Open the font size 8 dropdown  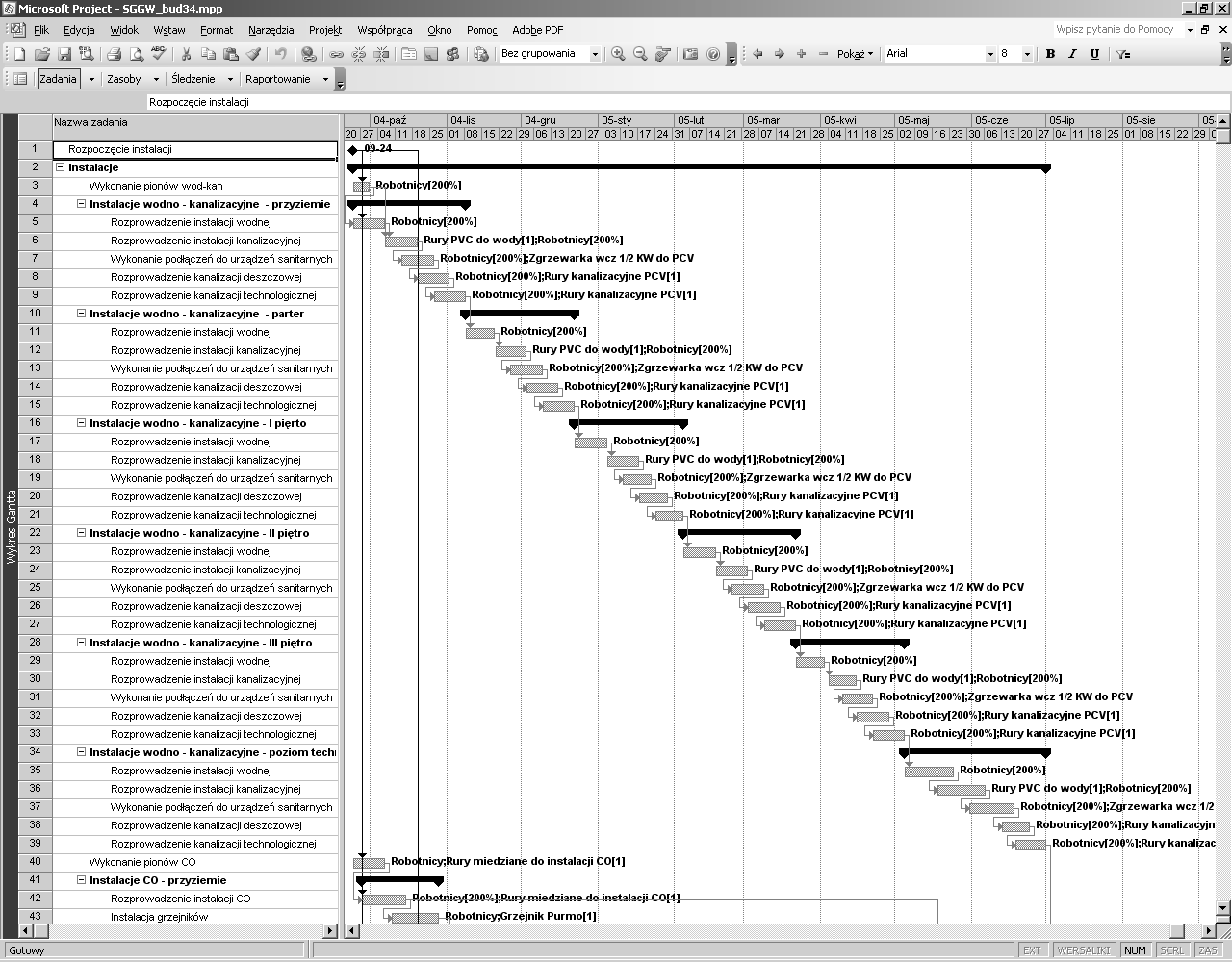coord(1027,54)
